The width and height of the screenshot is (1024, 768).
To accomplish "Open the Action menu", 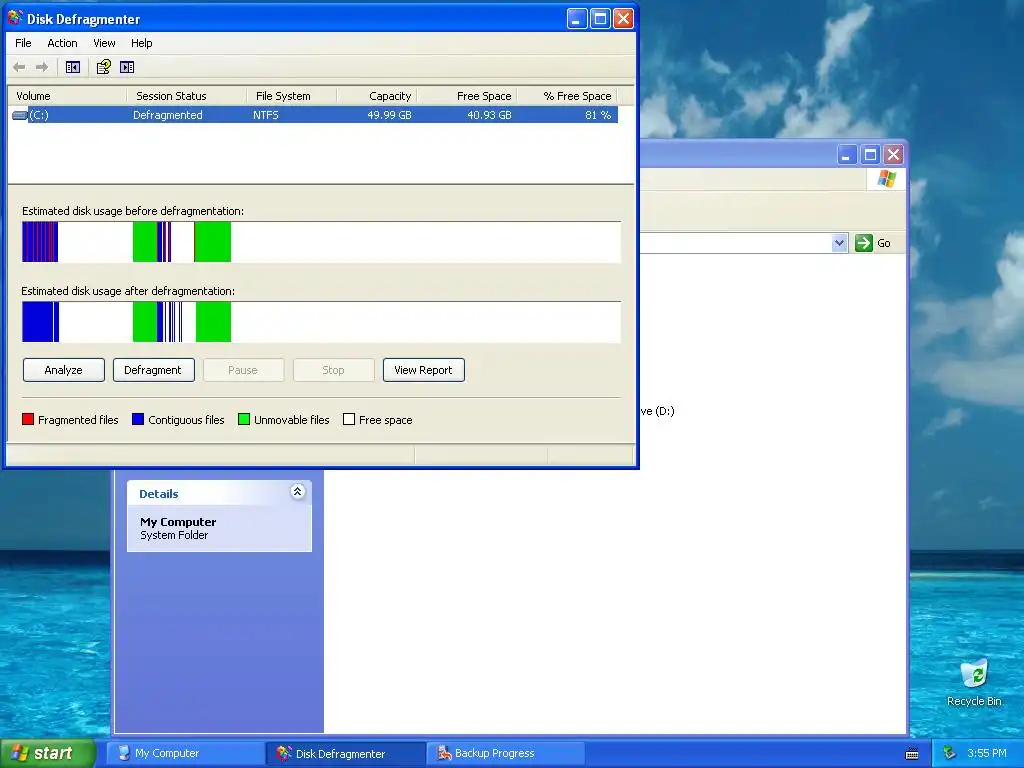I will 62,43.
